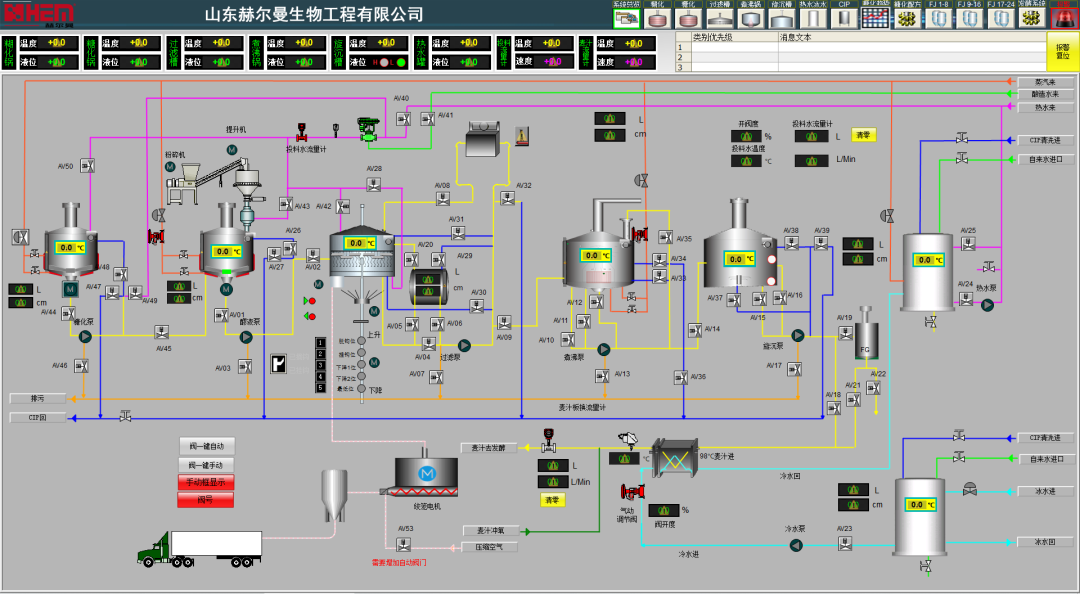
Task: Go to the CIP page
Action: (844, 18)
